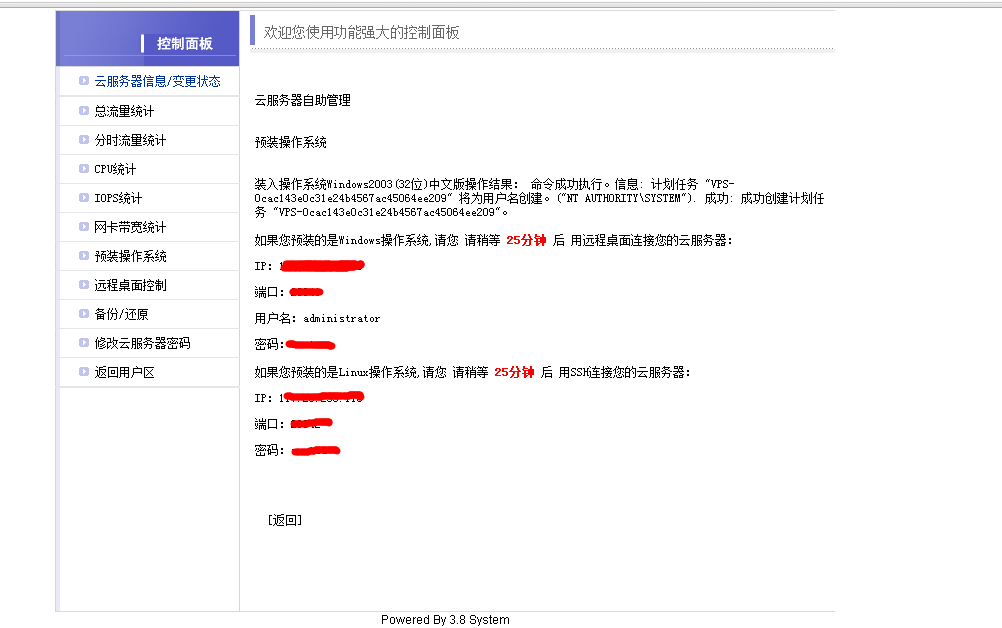Click bullet icon beside 总流量统计
Screen dimensions: 1002x628
(x=84, y=111)
